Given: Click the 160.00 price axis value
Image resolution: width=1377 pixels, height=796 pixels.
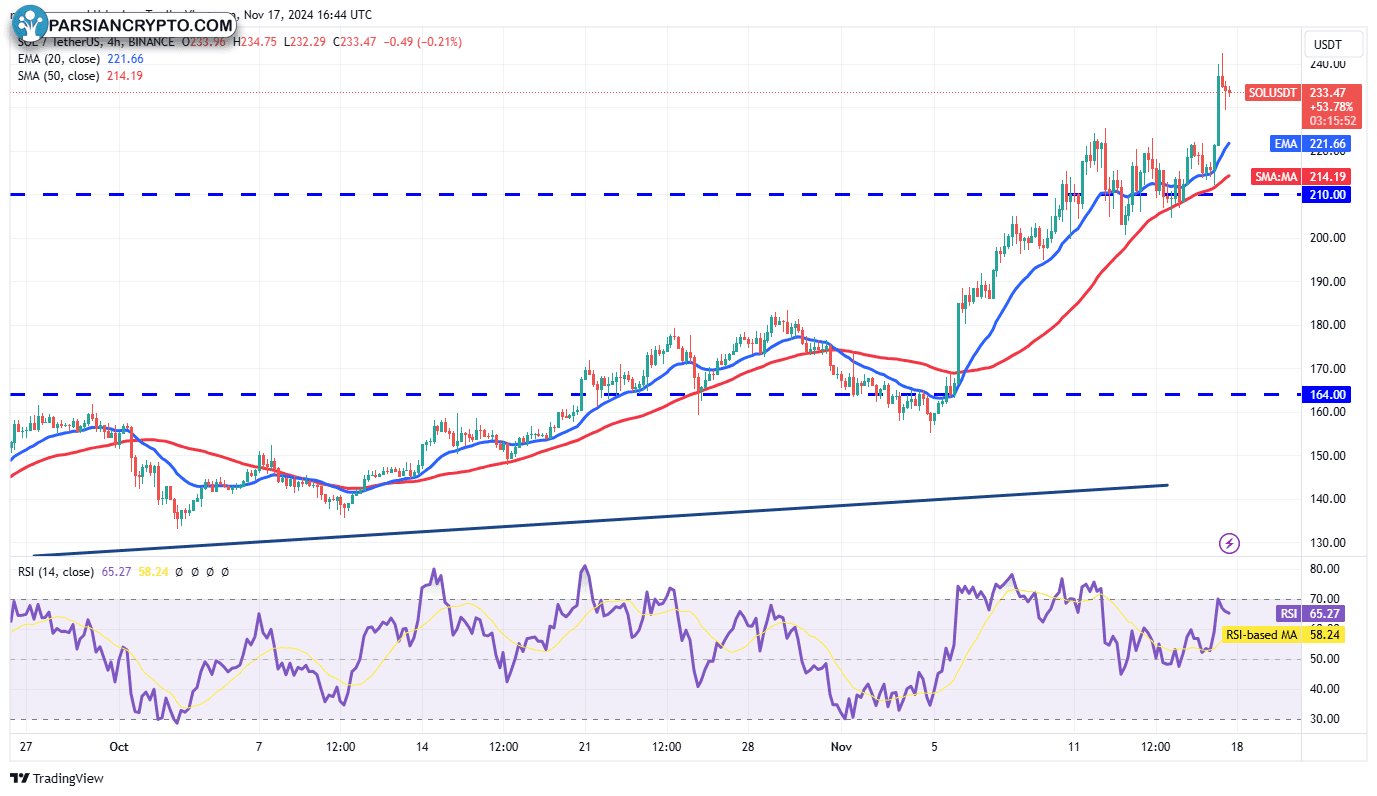Looking at the screenshot, I should click(1328, 412).
